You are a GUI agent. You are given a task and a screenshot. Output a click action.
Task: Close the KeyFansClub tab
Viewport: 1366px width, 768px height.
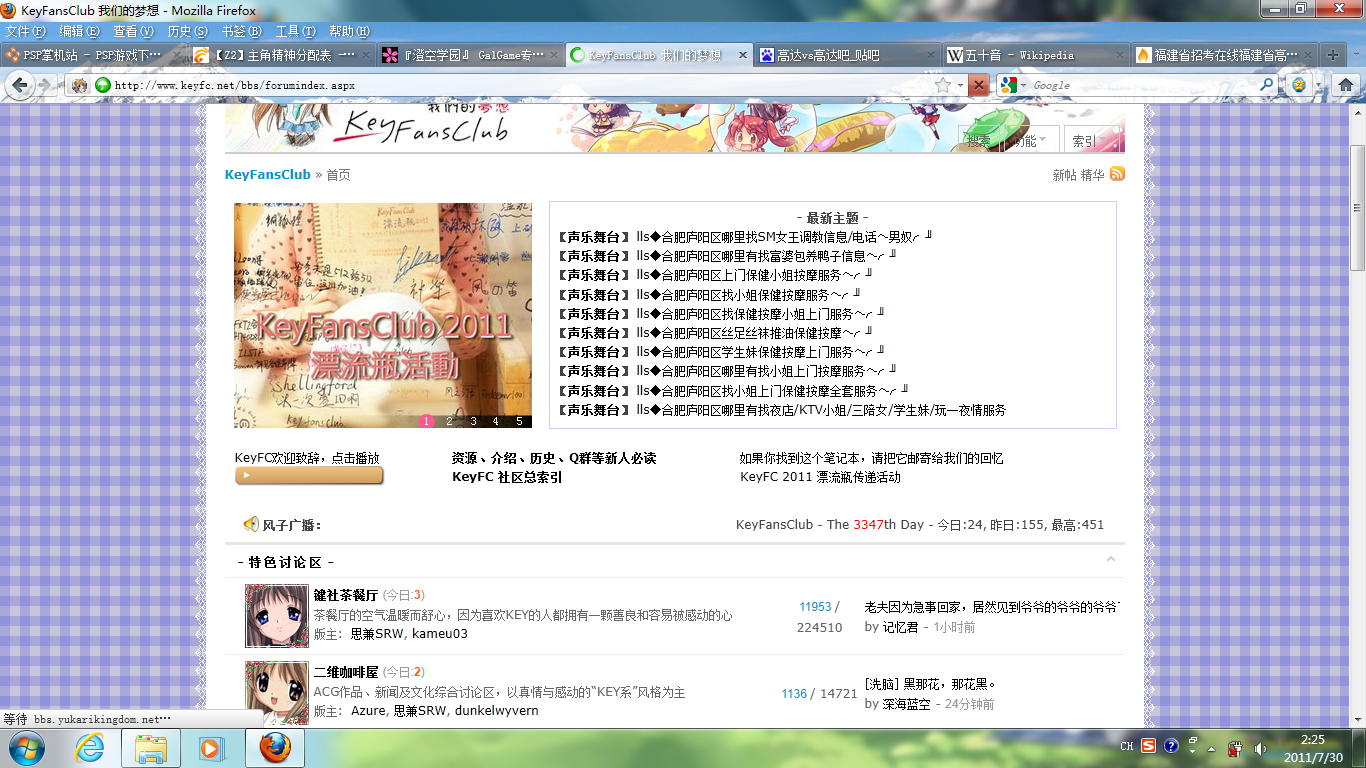pos(742,56)
